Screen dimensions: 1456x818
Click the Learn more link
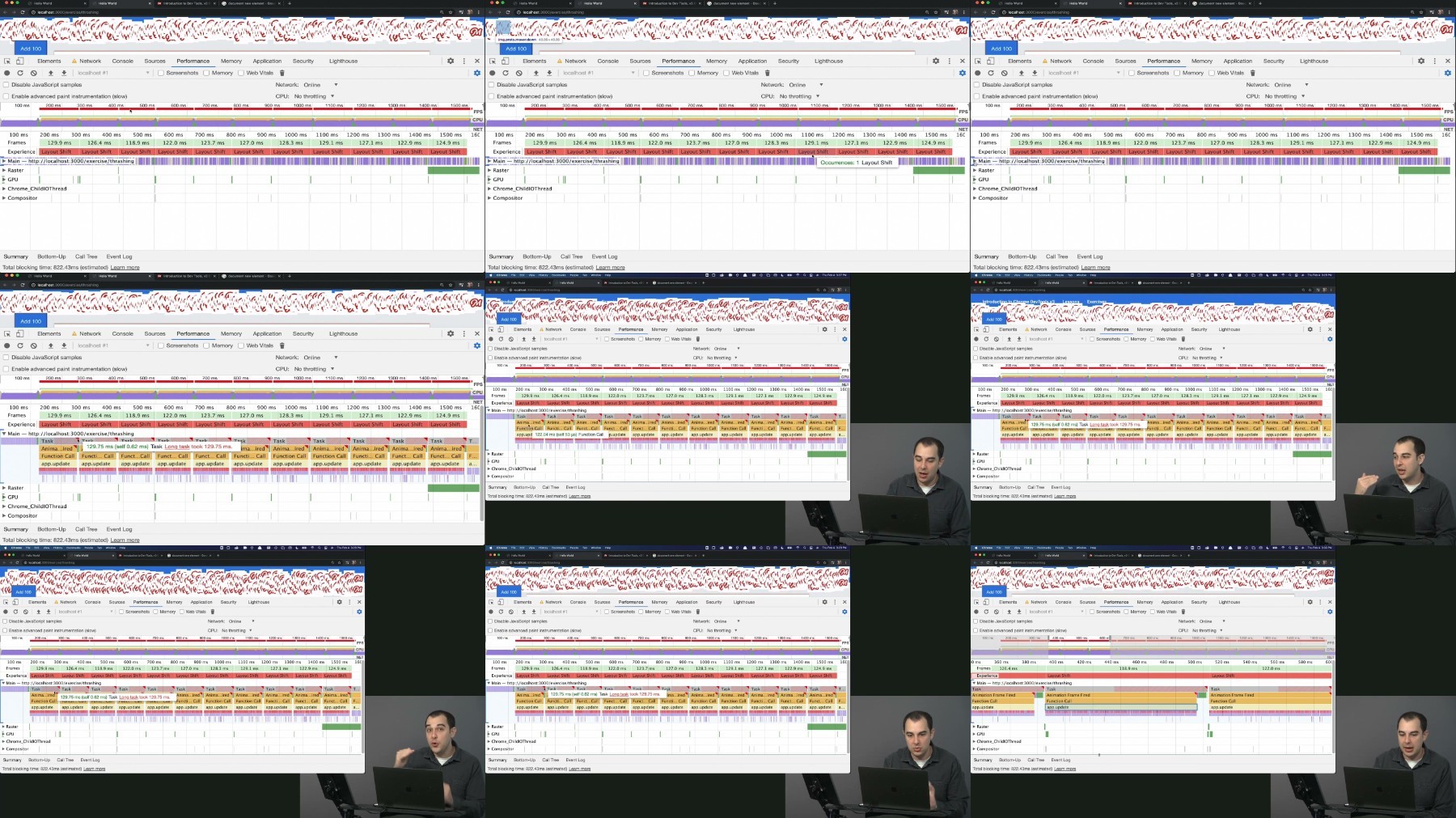click(125, 267)
